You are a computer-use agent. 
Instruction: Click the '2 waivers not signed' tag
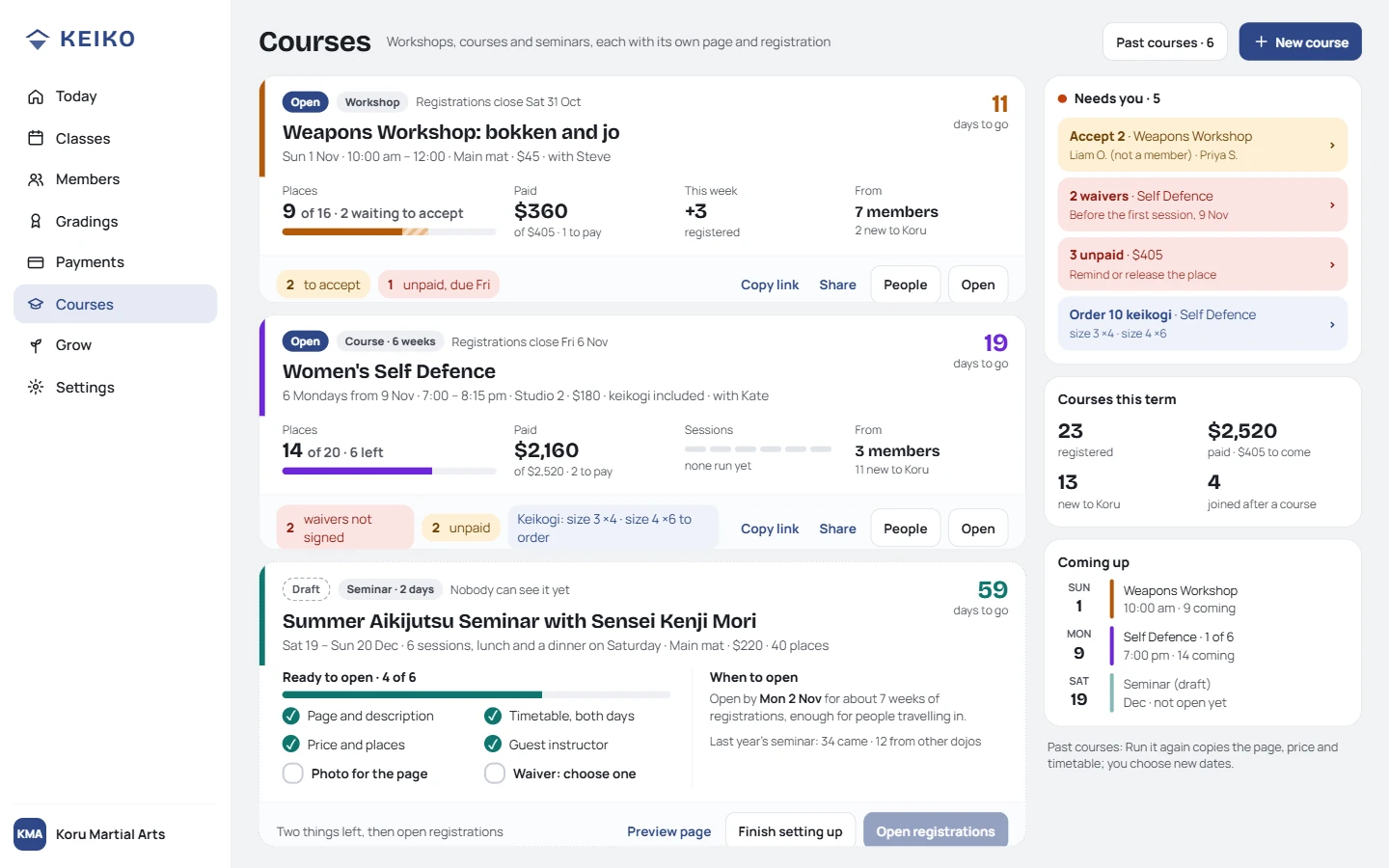(344, 528)
